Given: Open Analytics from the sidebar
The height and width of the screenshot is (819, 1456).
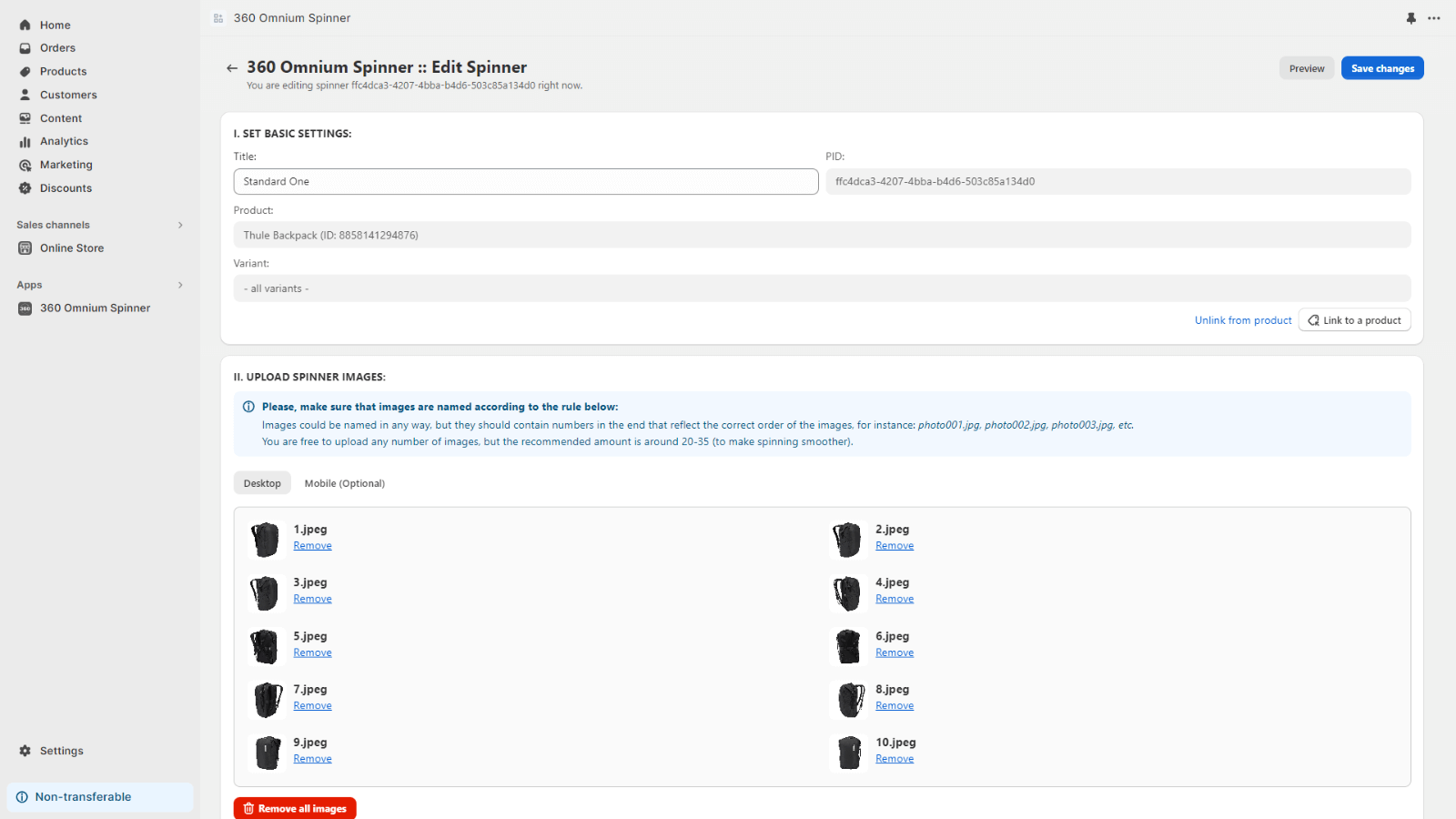Looking at the screenshot, I should (25, 141).
